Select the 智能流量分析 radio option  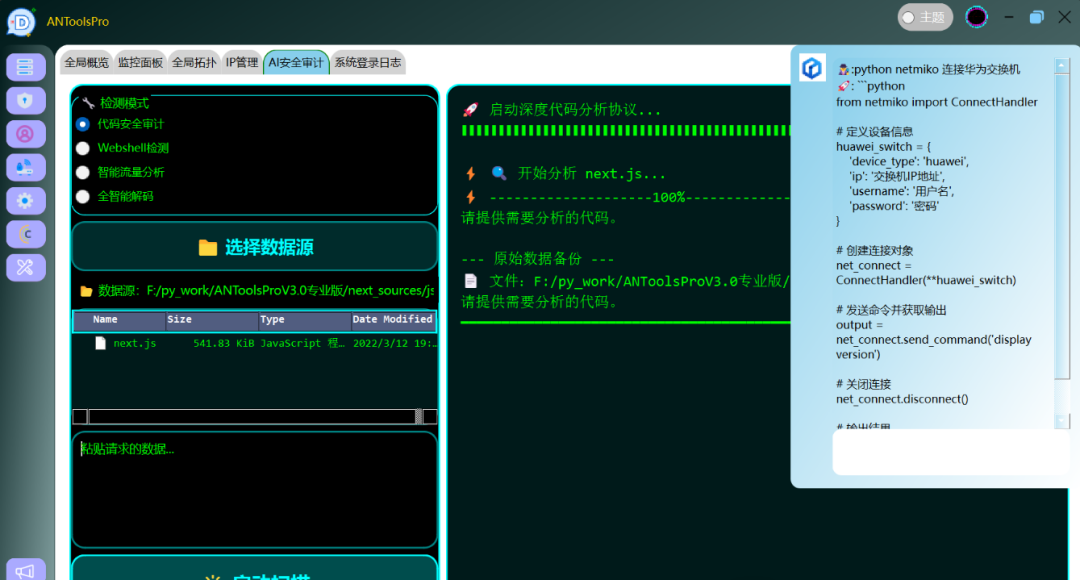pos(83,172)
